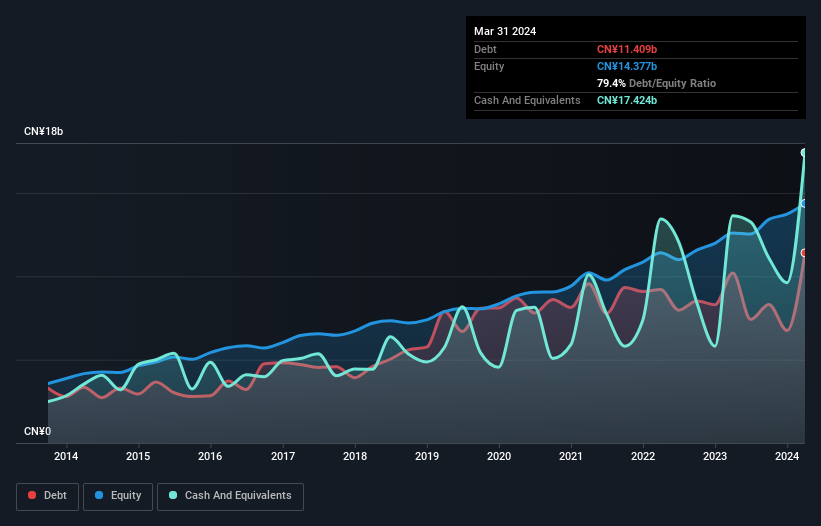The image size is (821, 526).
Task: Click the Debt row label in tooltip
Action: pos(485,49)
